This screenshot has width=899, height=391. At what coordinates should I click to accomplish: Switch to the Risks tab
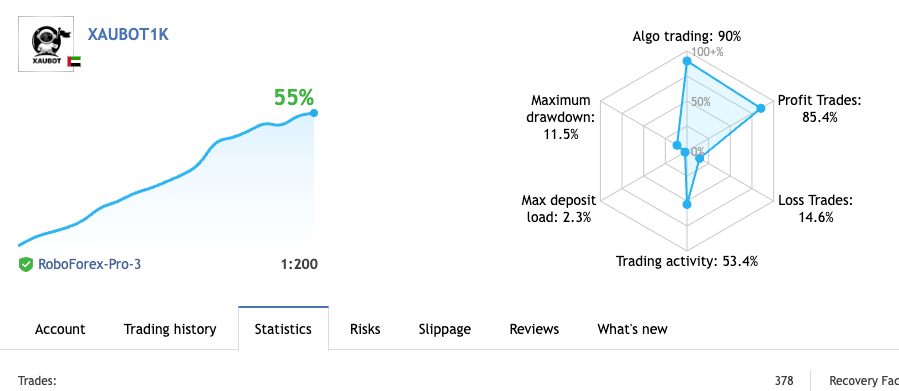click(x=365, y=329)
